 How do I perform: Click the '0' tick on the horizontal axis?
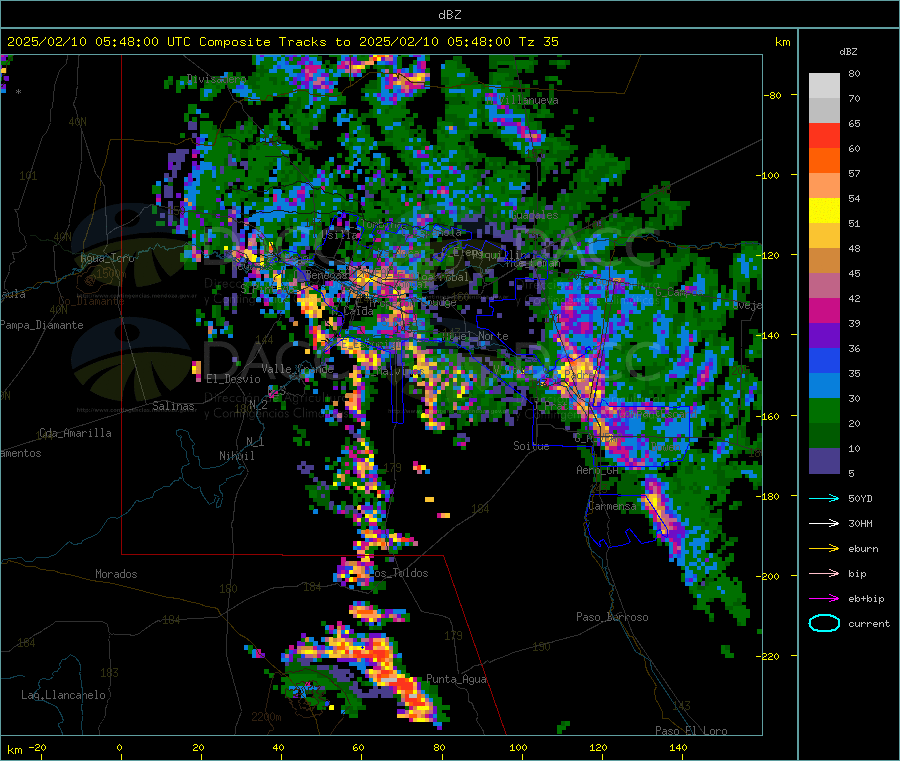pos(119,748)
